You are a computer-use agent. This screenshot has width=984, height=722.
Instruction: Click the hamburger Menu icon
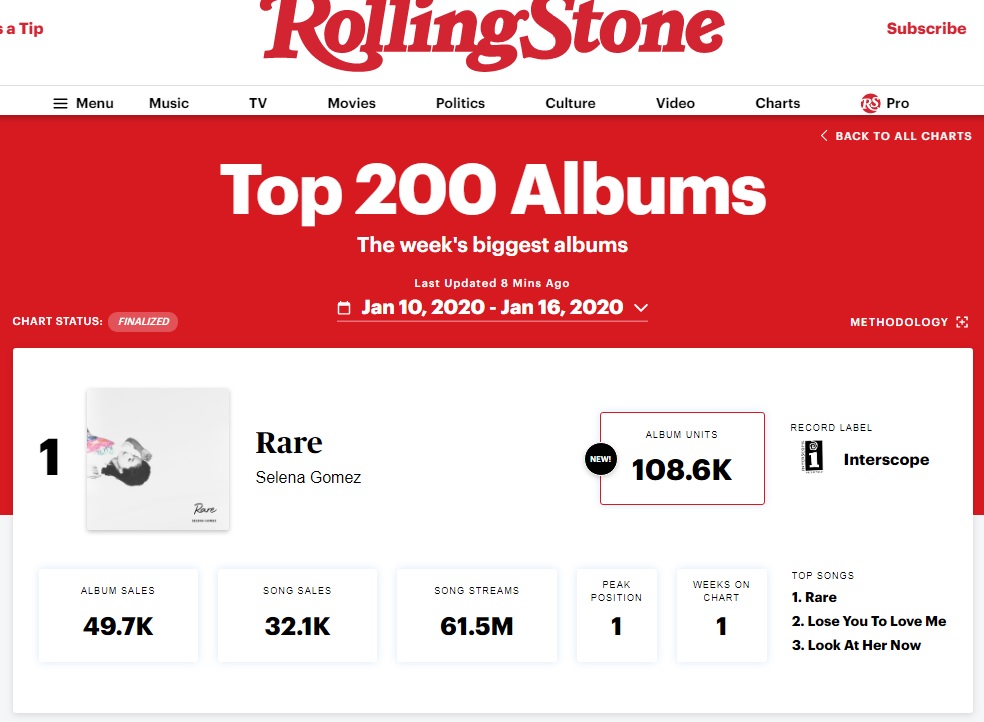[x=60, y=103]
